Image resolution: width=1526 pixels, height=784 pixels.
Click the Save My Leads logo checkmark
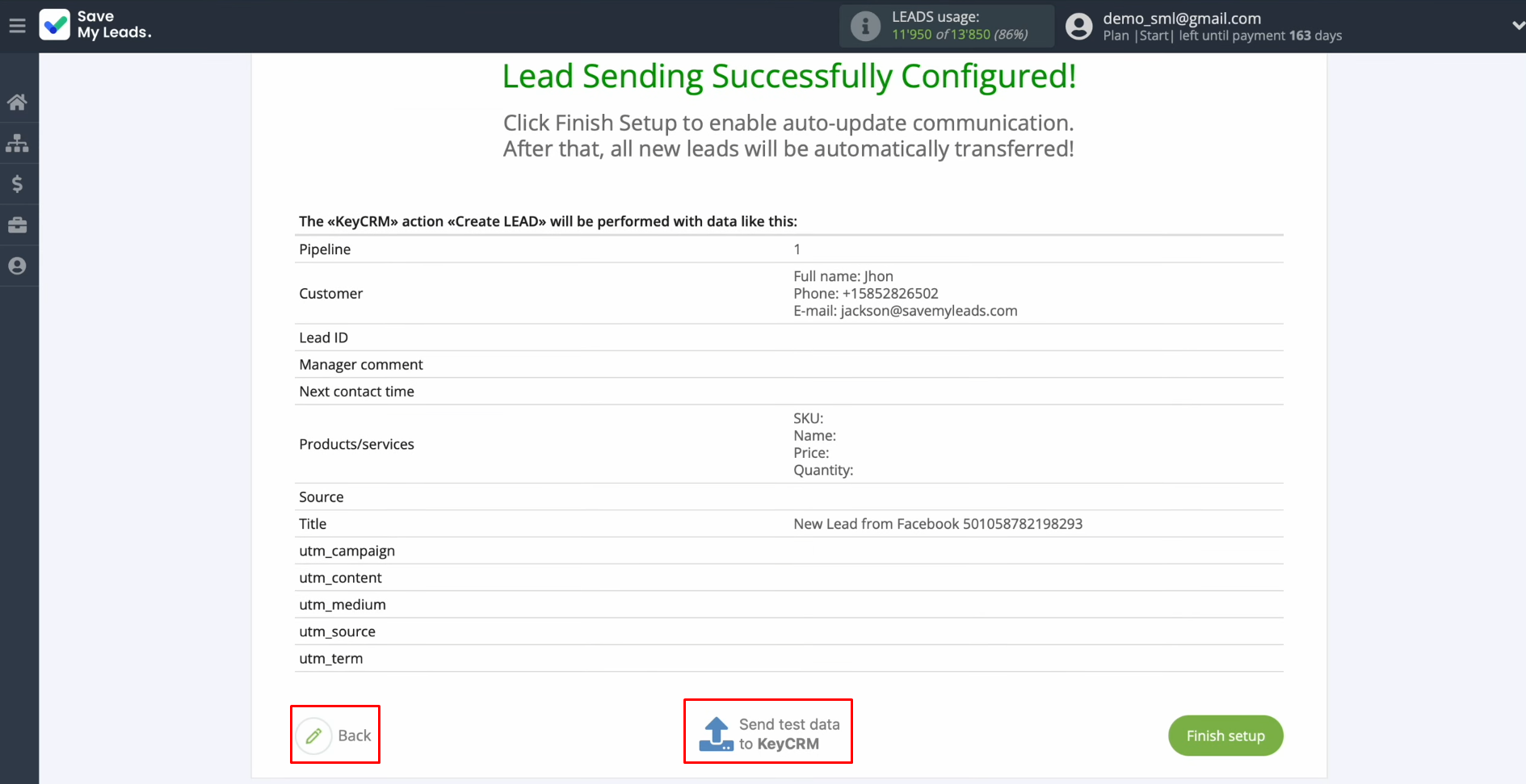(x=55, y=25)
